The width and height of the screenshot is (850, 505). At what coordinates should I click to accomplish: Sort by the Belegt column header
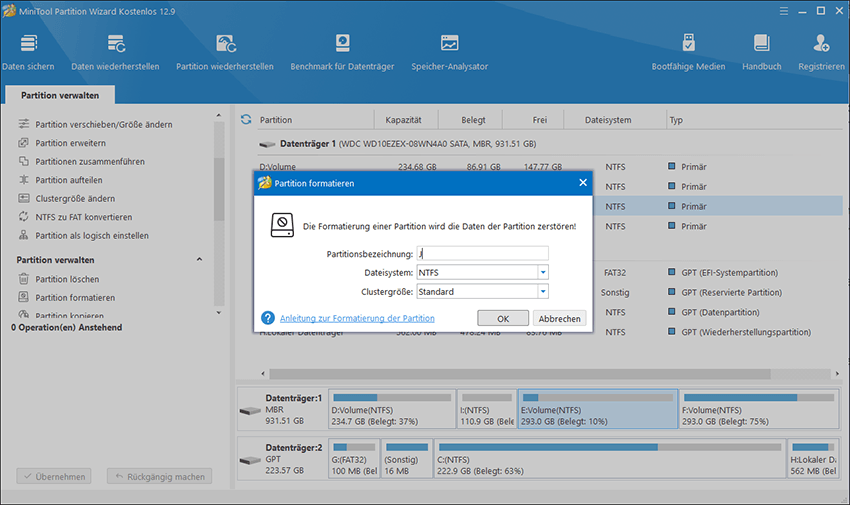[473, 120]
